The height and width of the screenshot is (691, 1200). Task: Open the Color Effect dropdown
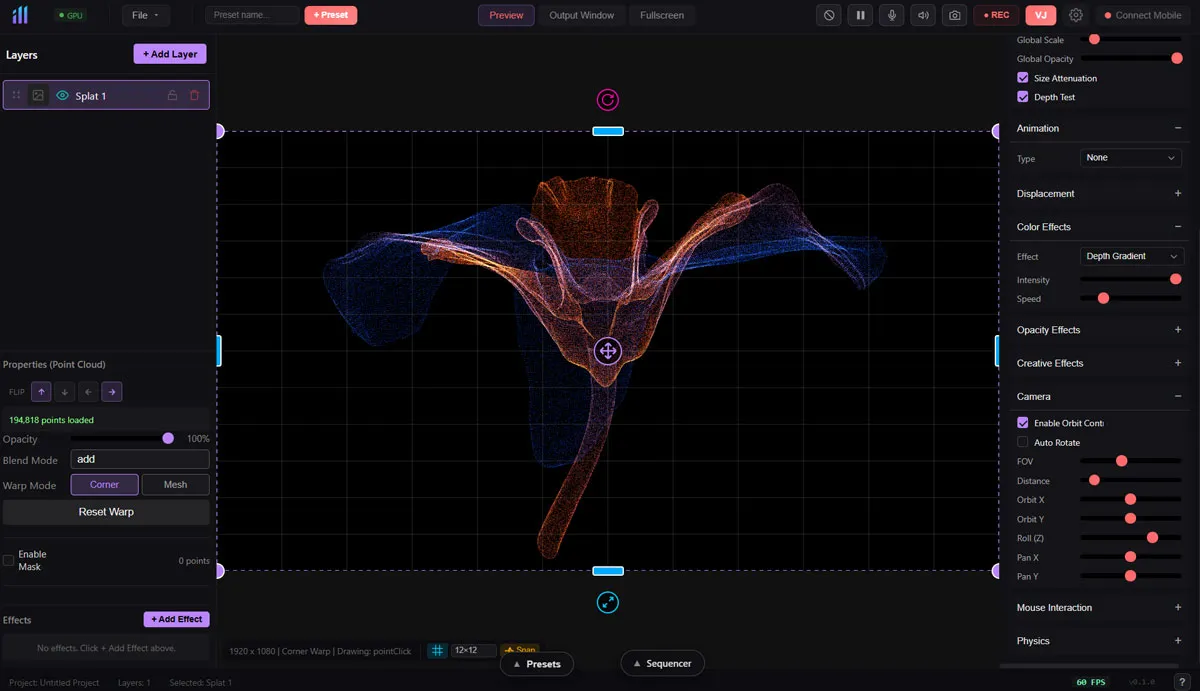[x=1131, y=256]
